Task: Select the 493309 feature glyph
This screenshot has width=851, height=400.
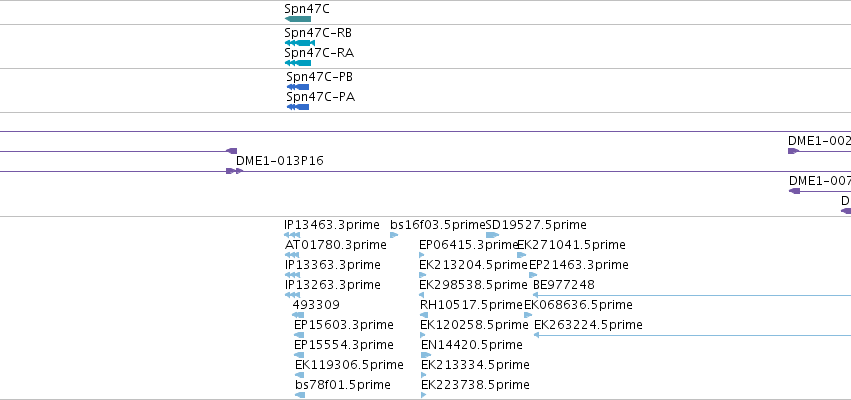Action: tap(298, 315)
